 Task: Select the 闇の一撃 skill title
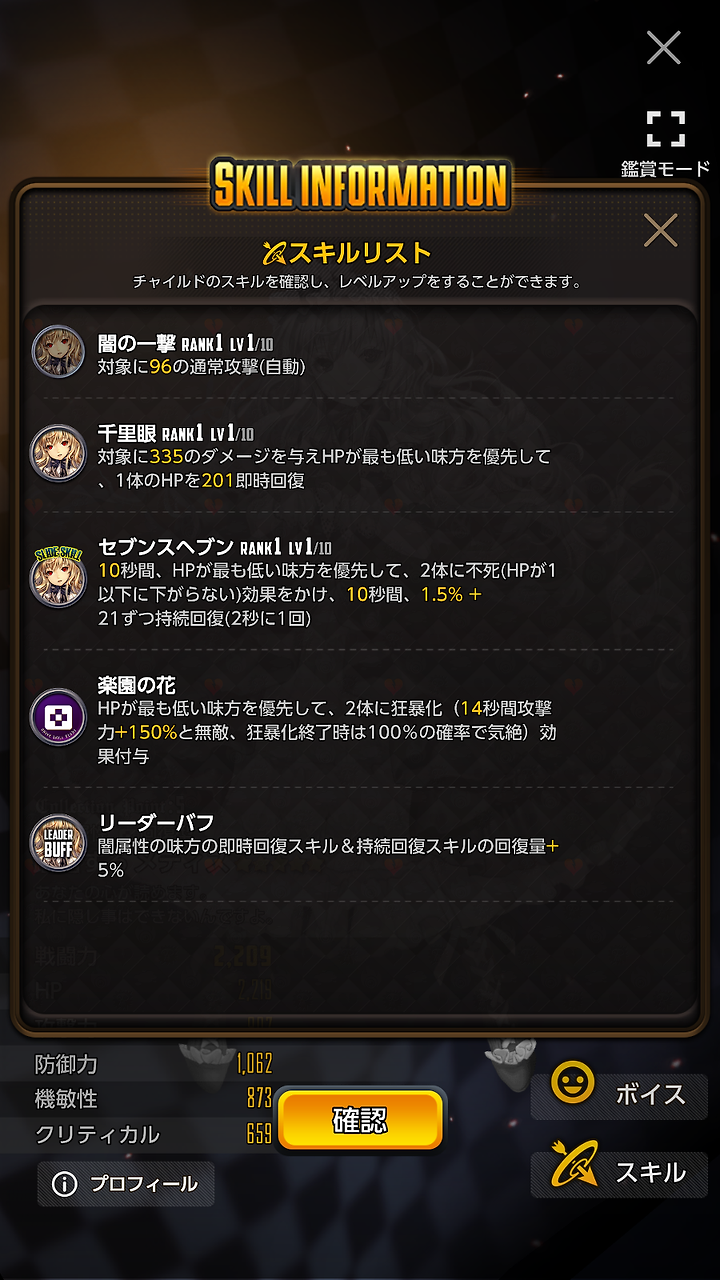137,344
